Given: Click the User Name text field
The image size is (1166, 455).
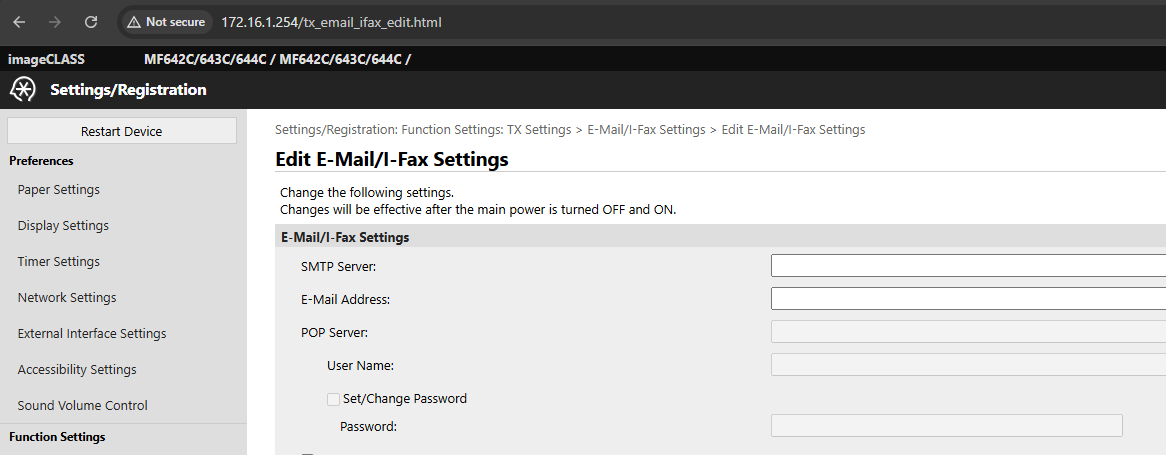Looking at the screenshot, I should [x=968, y=365].
